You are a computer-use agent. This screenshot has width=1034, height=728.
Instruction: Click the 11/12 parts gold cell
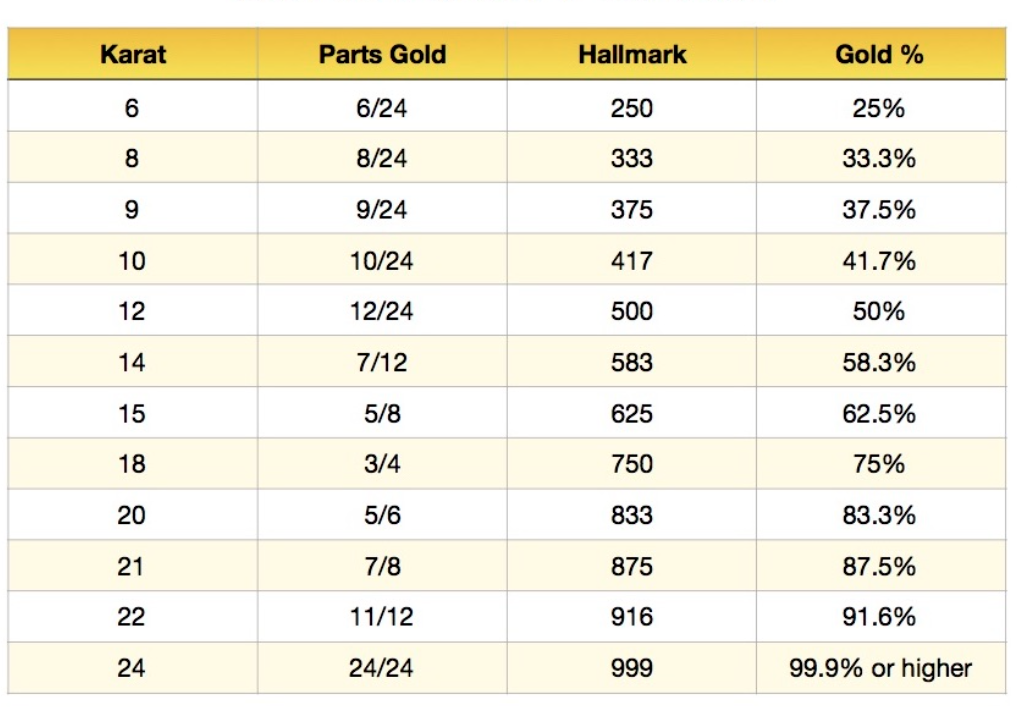[382, 617]
